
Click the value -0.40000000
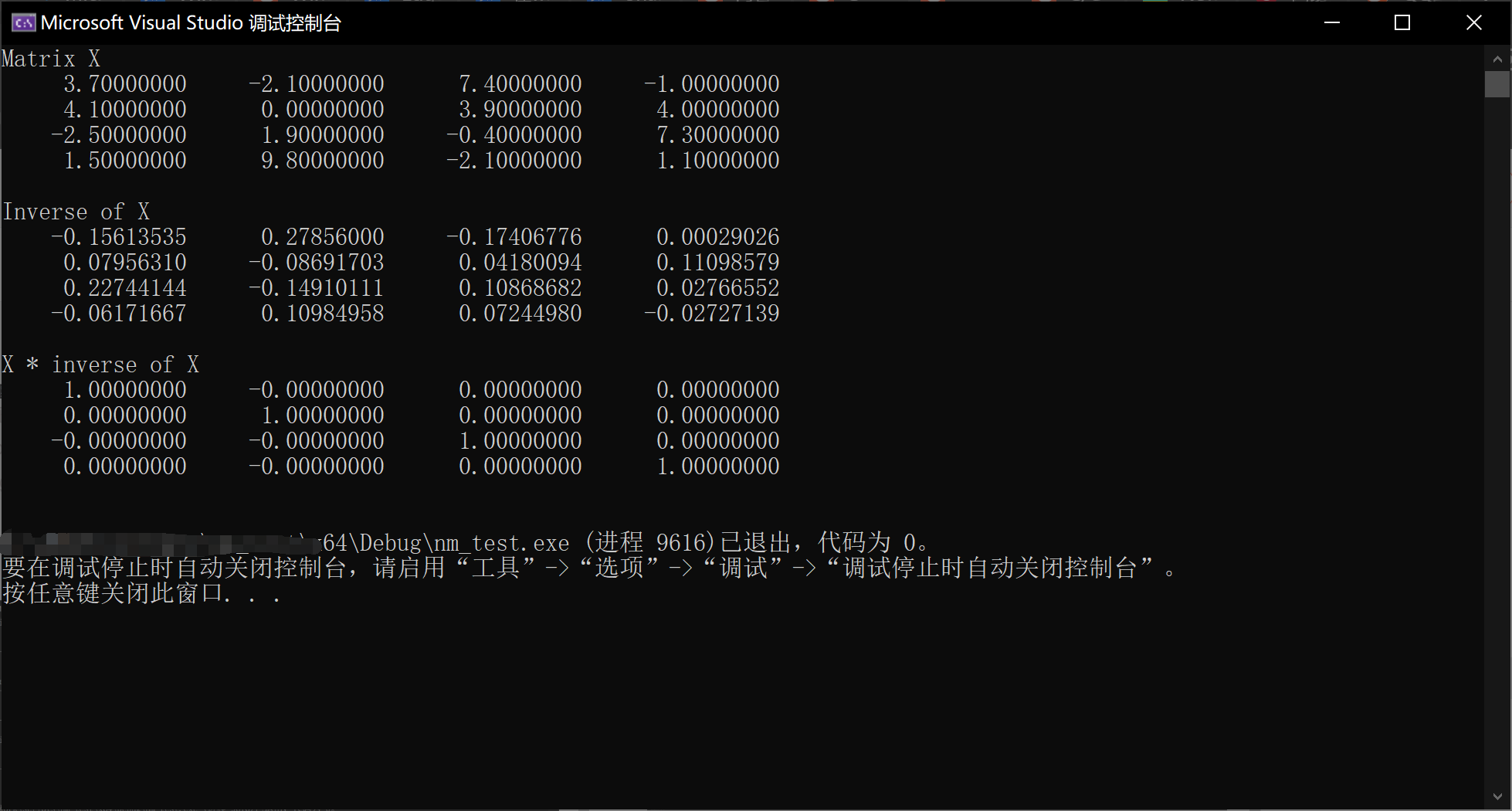click(514, 135)
